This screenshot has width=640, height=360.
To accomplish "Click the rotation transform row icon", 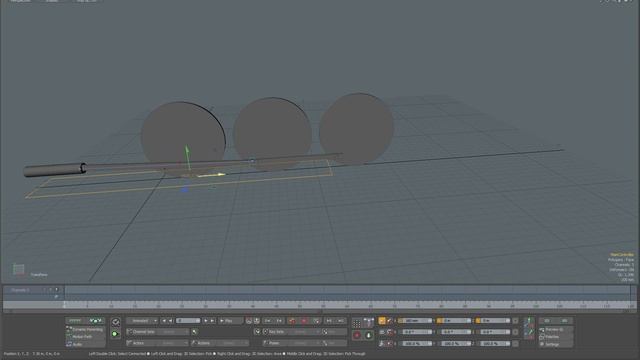I will tap(382, 332).
